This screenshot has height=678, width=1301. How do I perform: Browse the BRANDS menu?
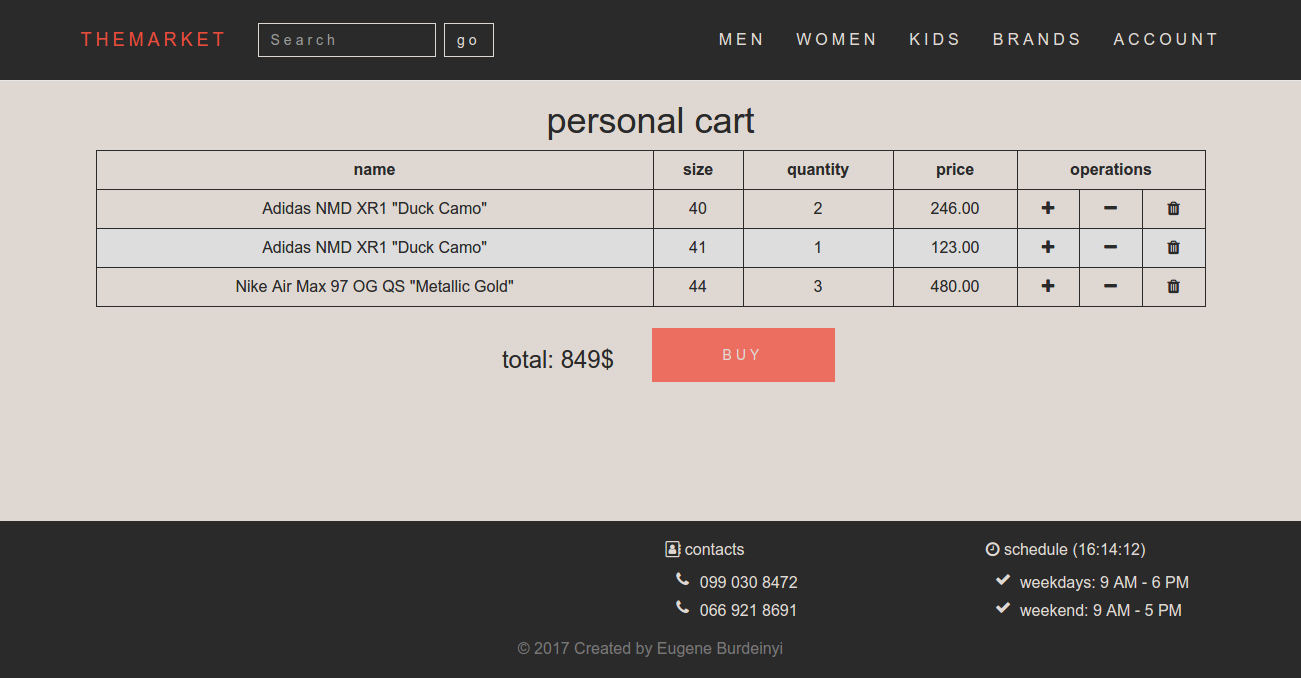[1037, 40]
